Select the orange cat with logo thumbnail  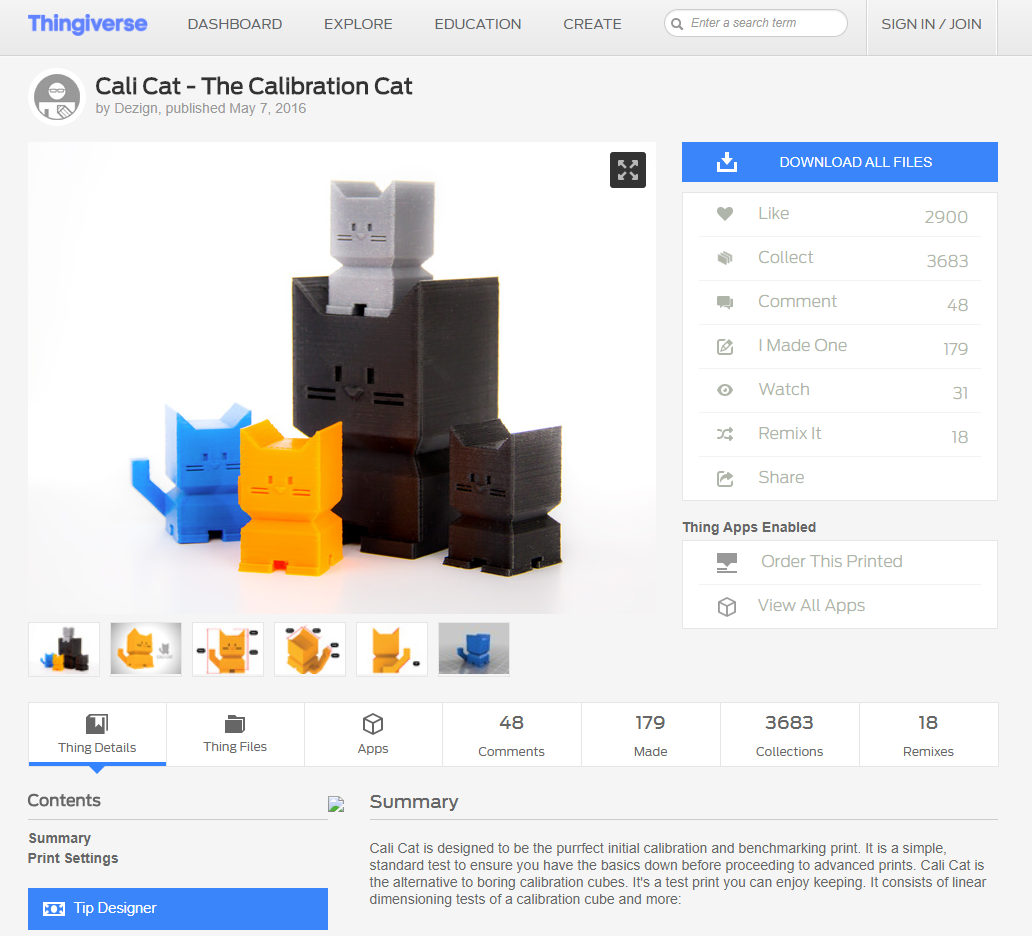point(146,649)
